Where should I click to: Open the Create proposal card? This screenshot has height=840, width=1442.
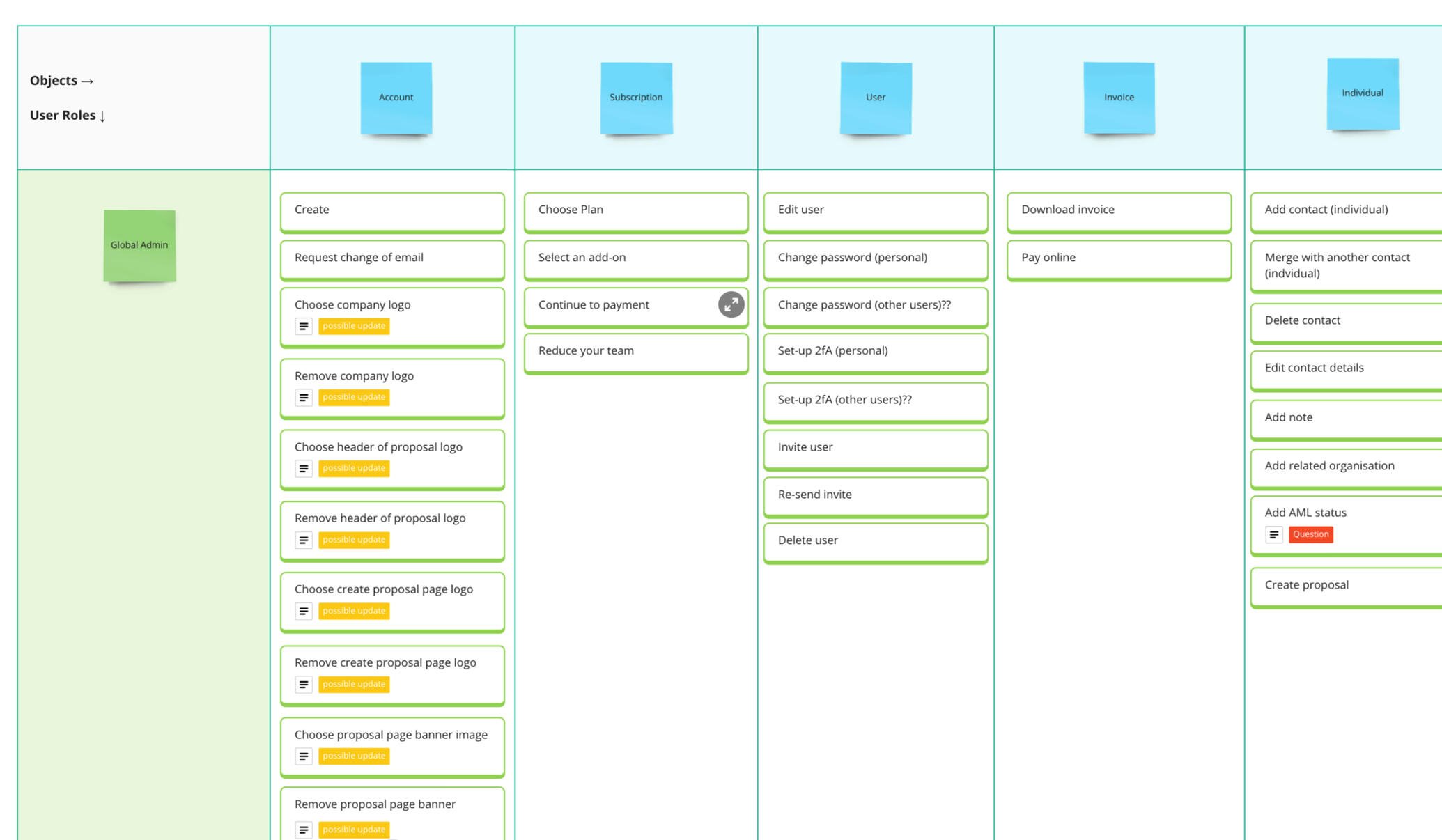coord(1344,586)
